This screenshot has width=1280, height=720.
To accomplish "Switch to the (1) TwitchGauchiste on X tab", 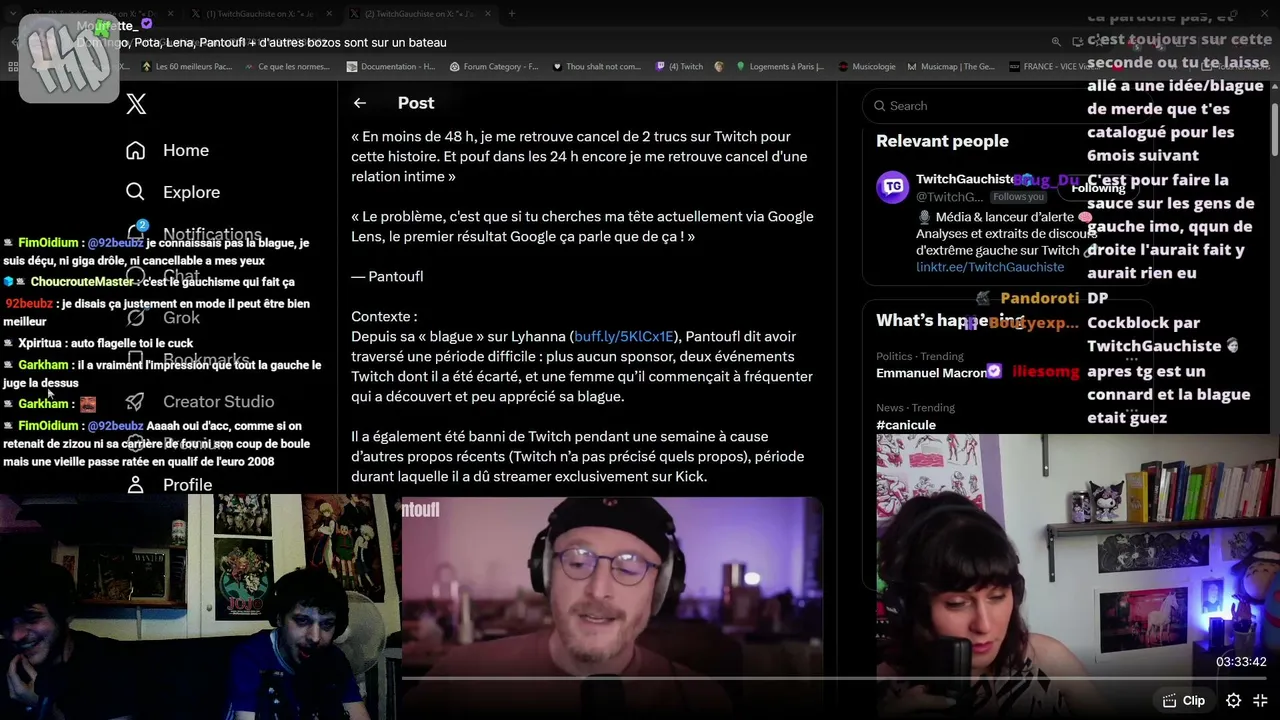I will (x=259, y=14).
